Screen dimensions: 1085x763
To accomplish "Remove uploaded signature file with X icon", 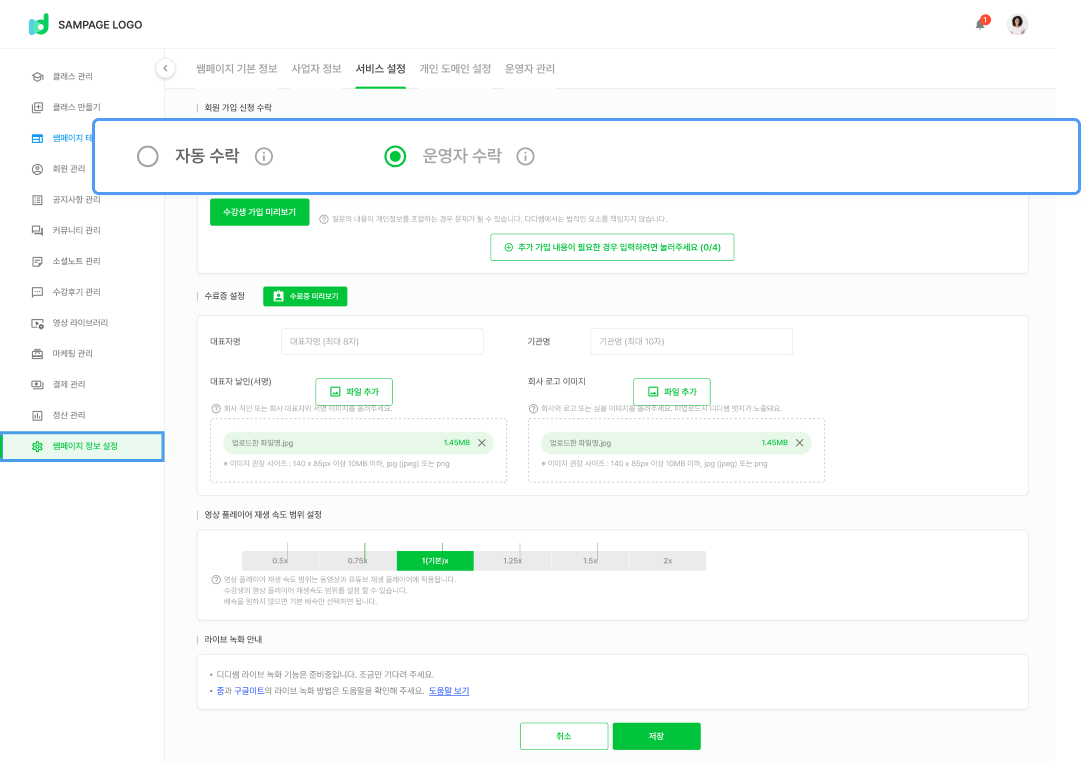I will tap(481, 443).
